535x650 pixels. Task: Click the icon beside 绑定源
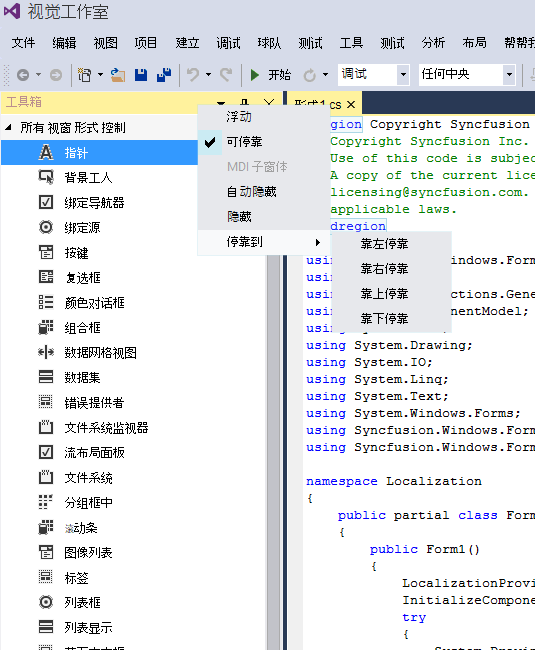[x=46, y=227]
